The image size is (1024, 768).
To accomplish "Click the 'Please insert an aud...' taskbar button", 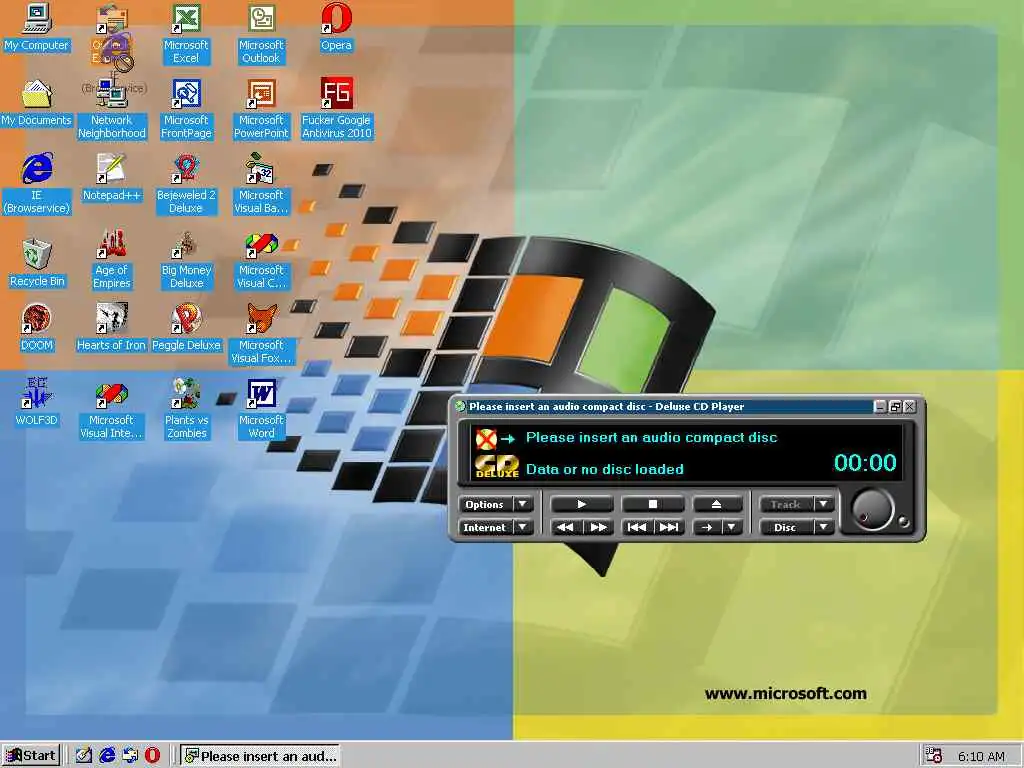I will (260, 756).
